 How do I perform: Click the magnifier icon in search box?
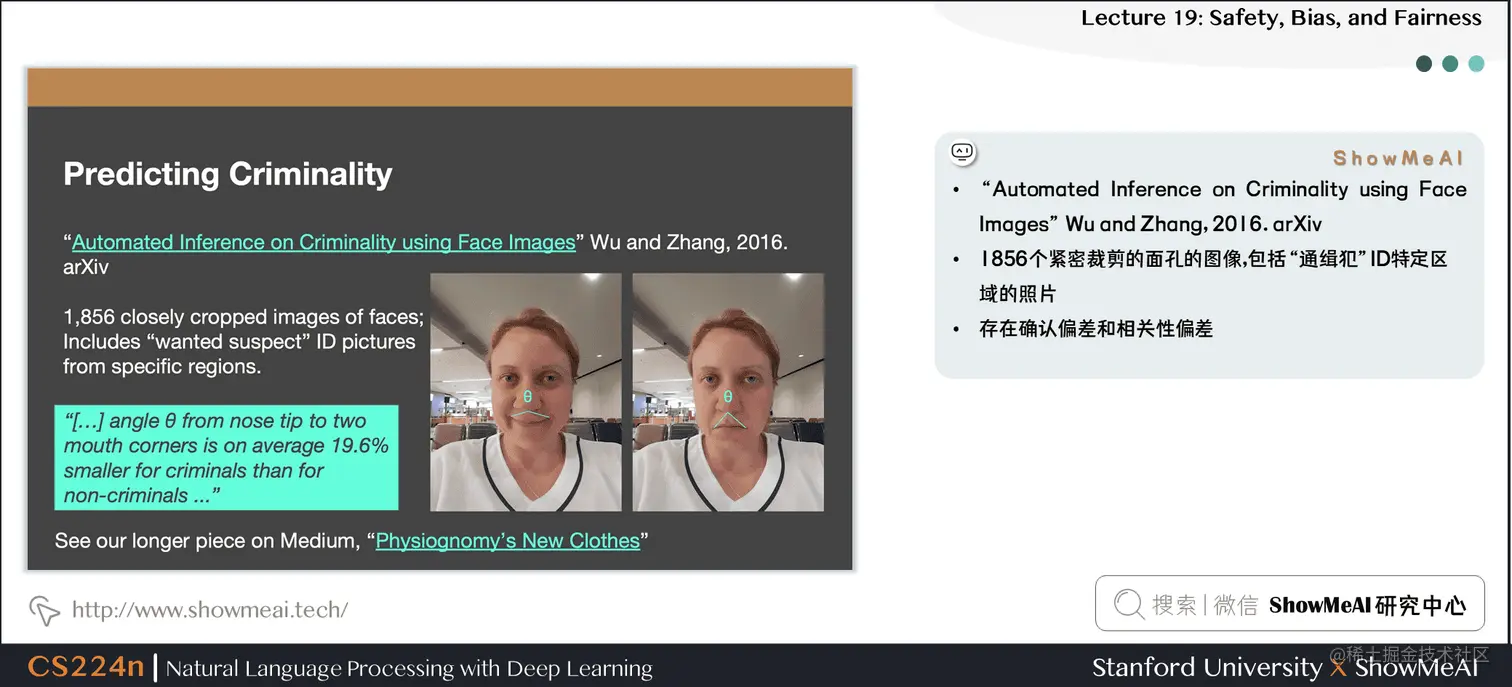click(x=1129, y=604)
